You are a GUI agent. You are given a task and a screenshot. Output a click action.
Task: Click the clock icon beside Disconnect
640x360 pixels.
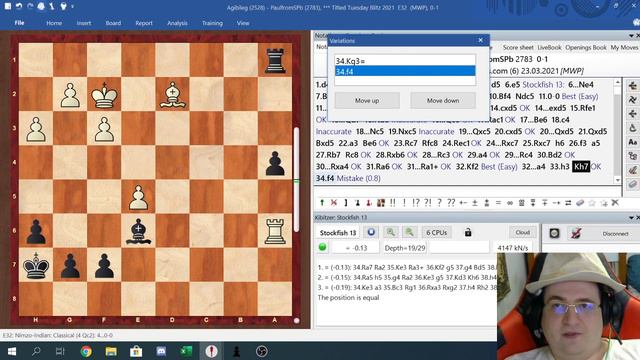pyautogui.click(x=554, y=233)
